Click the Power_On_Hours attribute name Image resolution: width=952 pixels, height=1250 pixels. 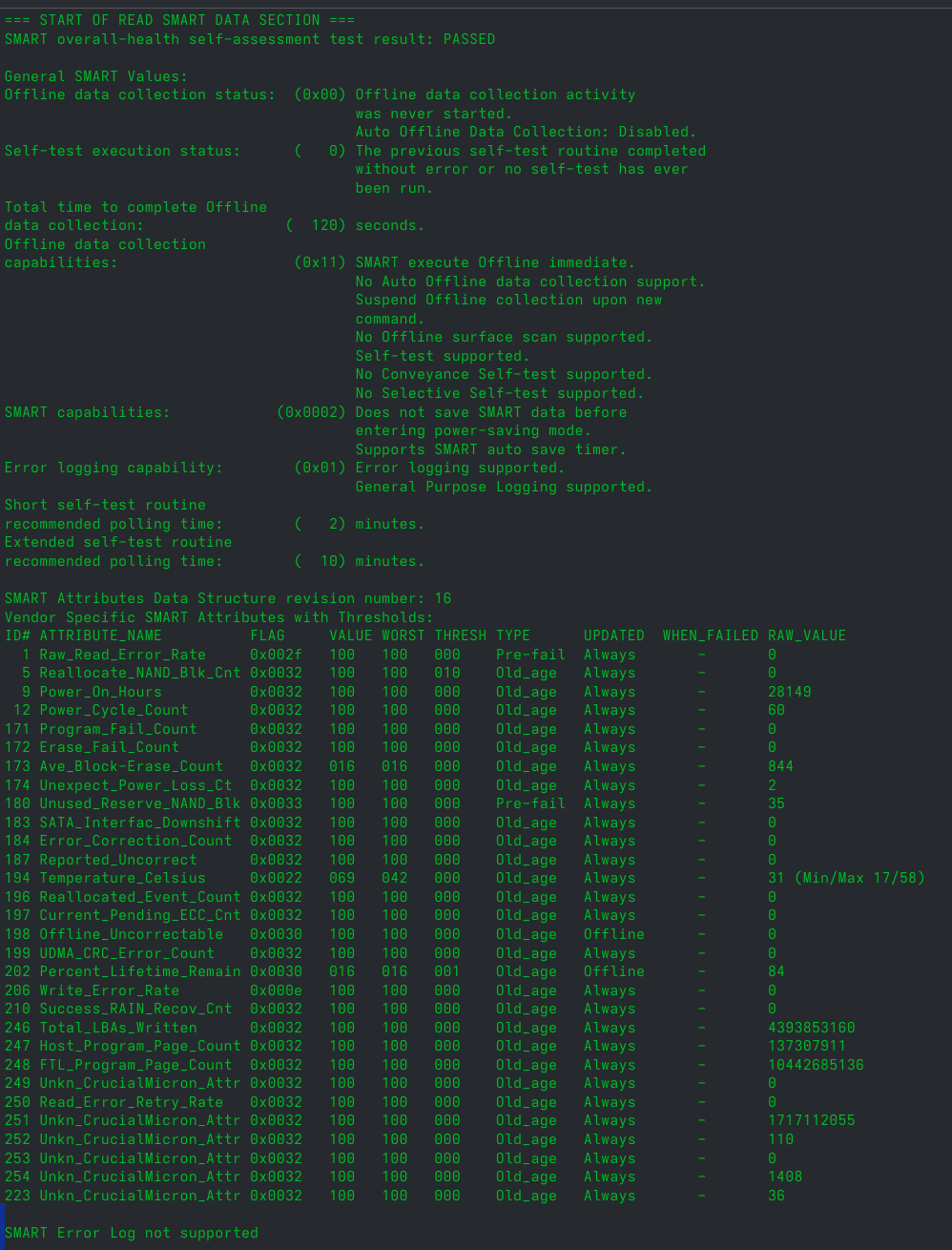coord(100,692)
